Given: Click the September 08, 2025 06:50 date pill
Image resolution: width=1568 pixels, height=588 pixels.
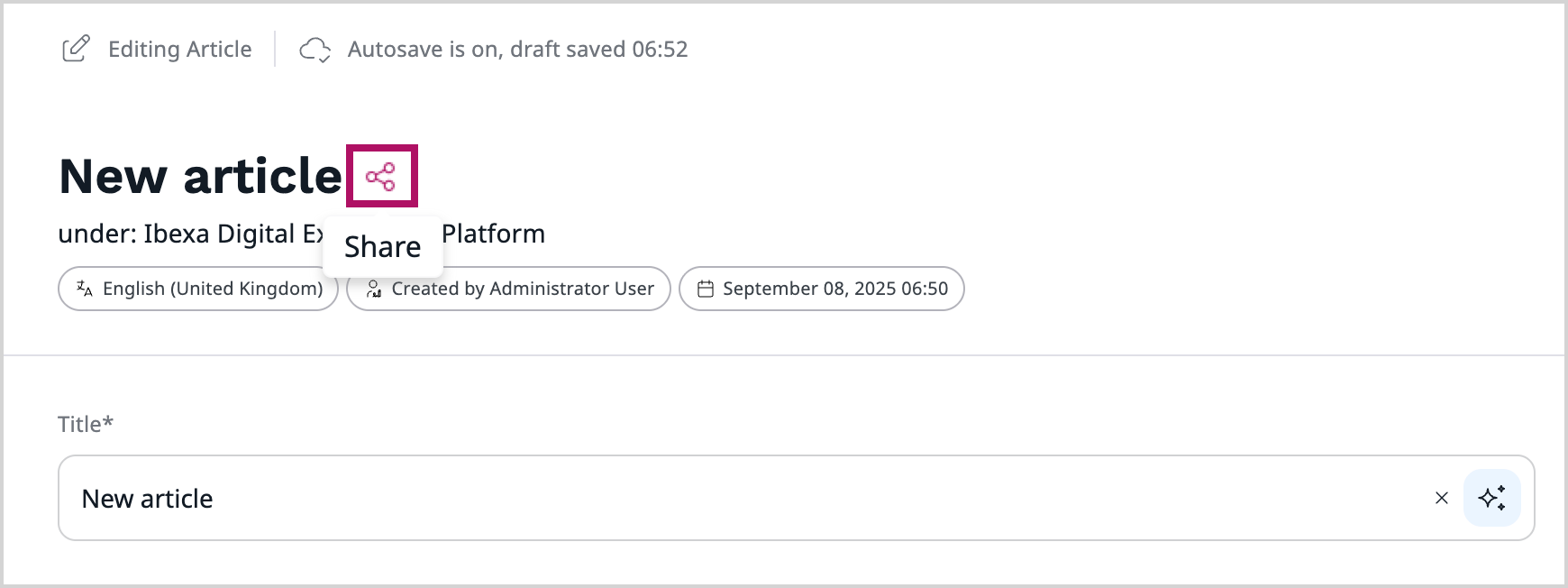Looking at the screenshot, I should click(x=834, y=289).
